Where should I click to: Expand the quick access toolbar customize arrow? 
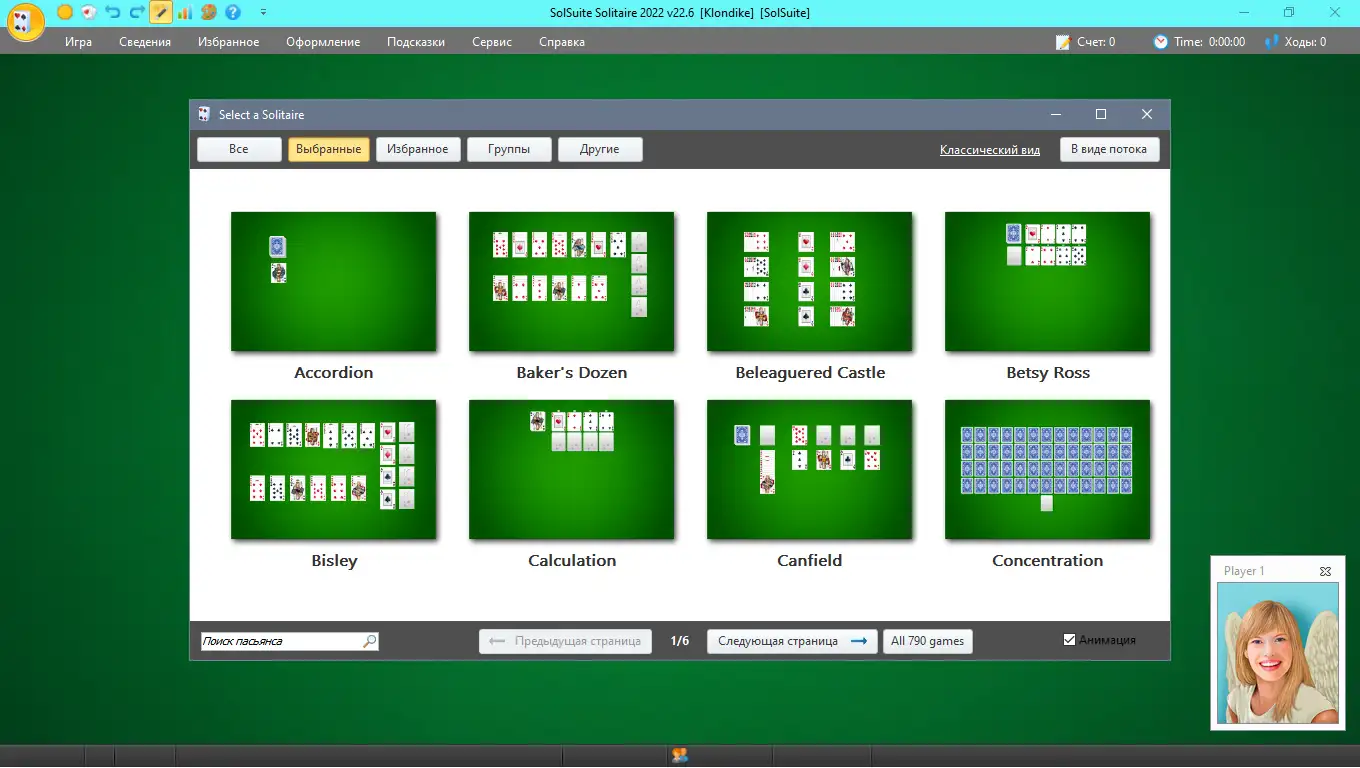(x=263, y=12)
